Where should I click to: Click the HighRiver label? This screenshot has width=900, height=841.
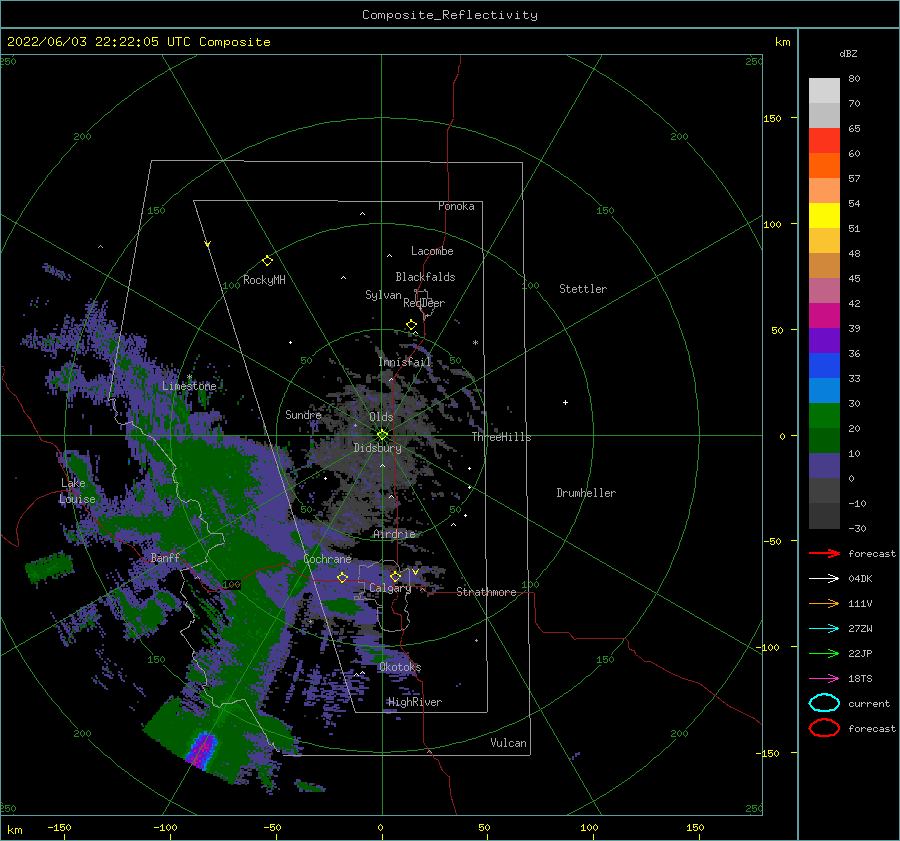[x=415, y=702]
